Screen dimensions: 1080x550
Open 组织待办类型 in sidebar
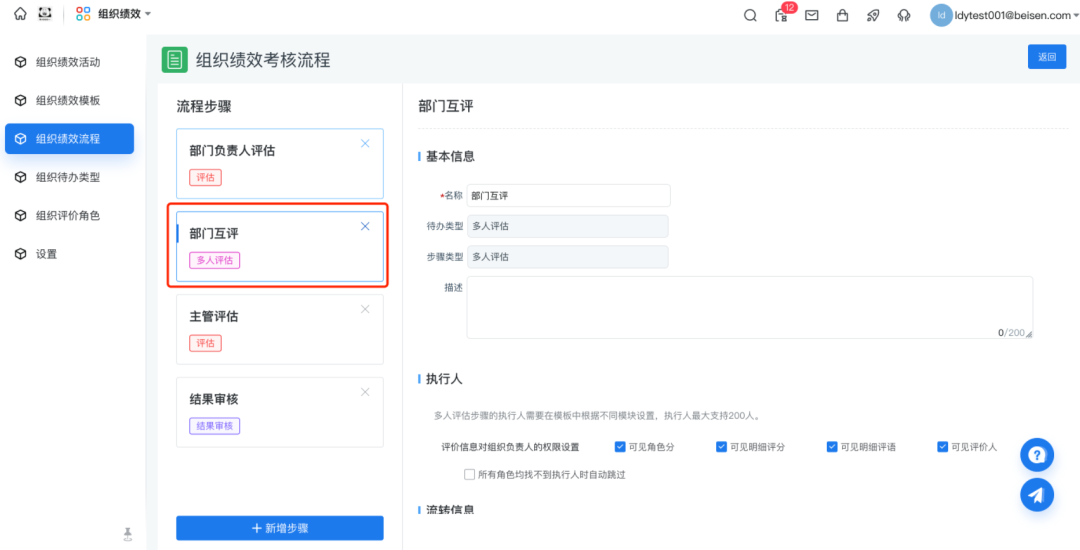pyautogui.click(x=69, y=177)
